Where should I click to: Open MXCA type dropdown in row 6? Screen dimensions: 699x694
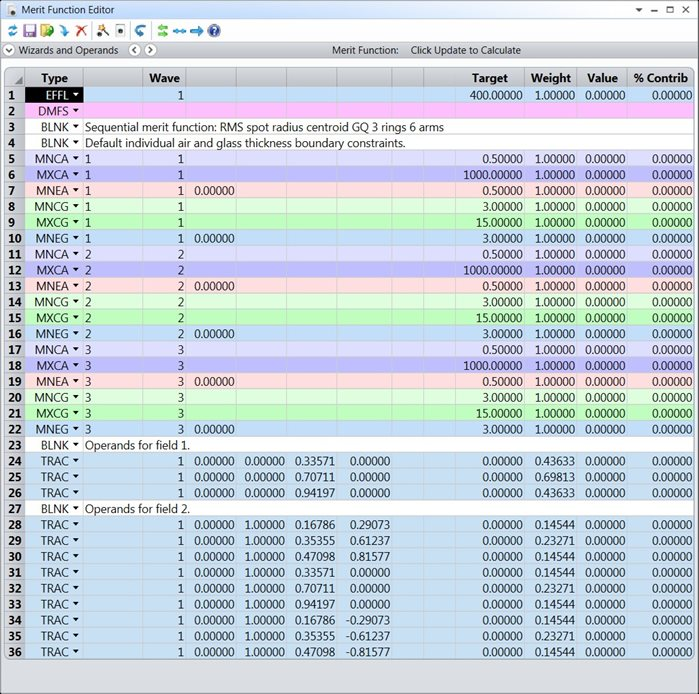(76, 174)
